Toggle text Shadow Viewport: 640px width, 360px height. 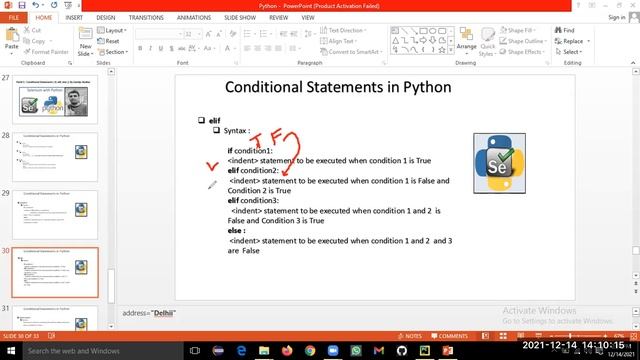[x=171, y=48]
